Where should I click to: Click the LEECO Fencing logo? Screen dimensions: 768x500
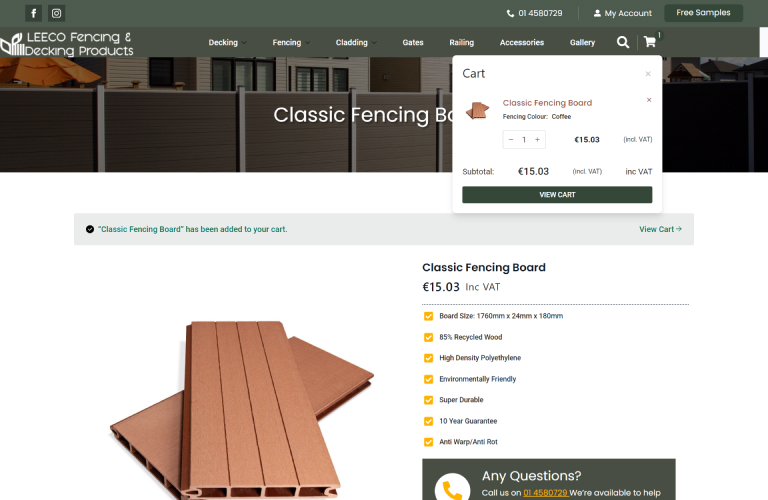[x=67, y=44]
